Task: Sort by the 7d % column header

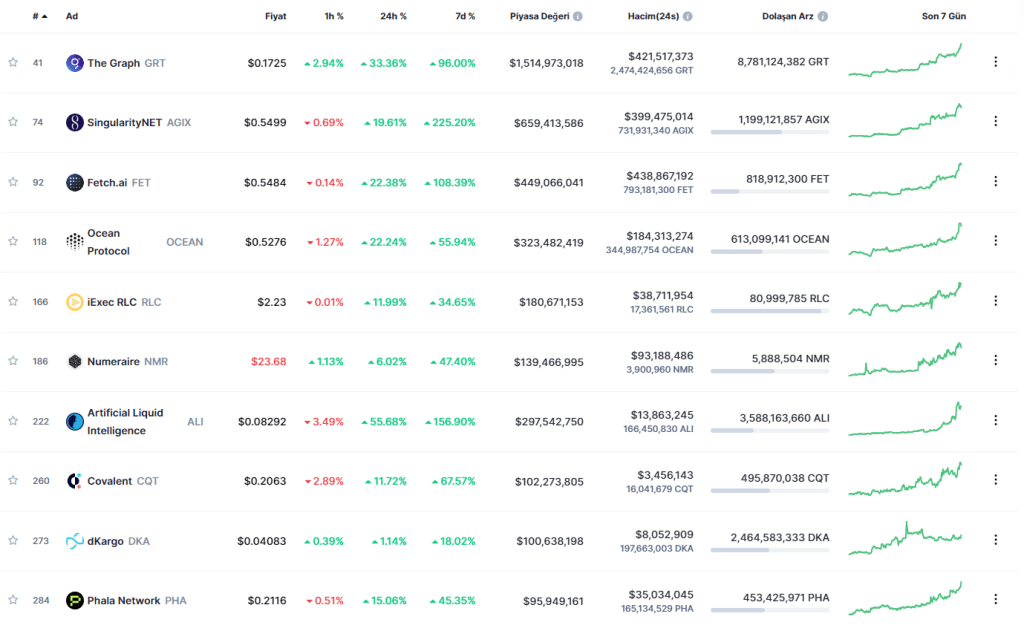Action: point(465,16)
